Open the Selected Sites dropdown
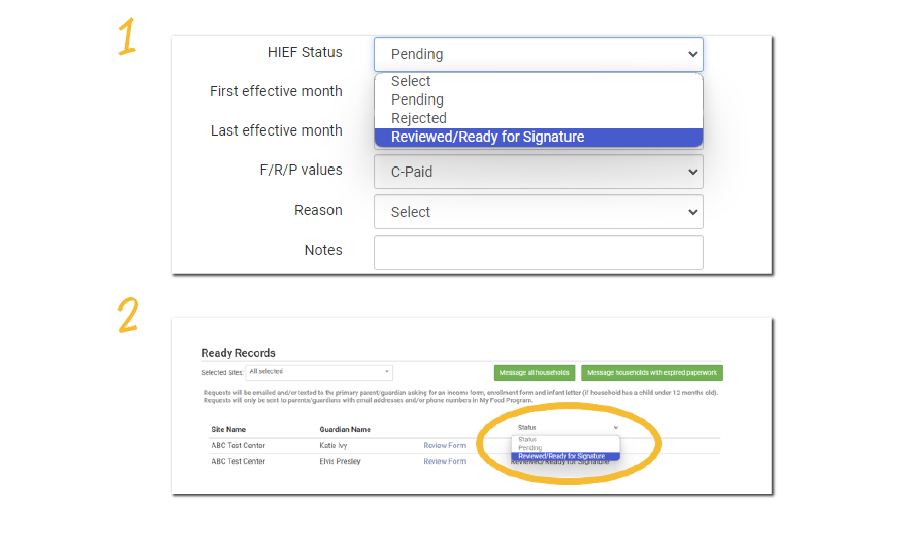The image size is (900, 550). pos(319,372)
